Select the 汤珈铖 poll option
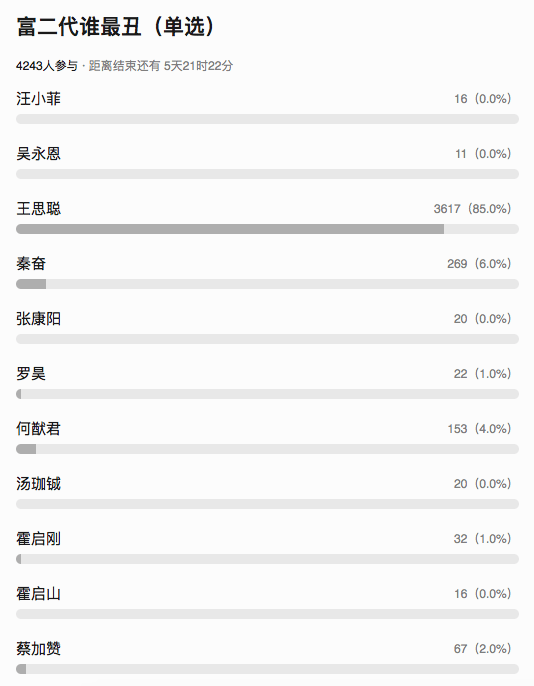The image size is (534, 686). coord(38,483)
